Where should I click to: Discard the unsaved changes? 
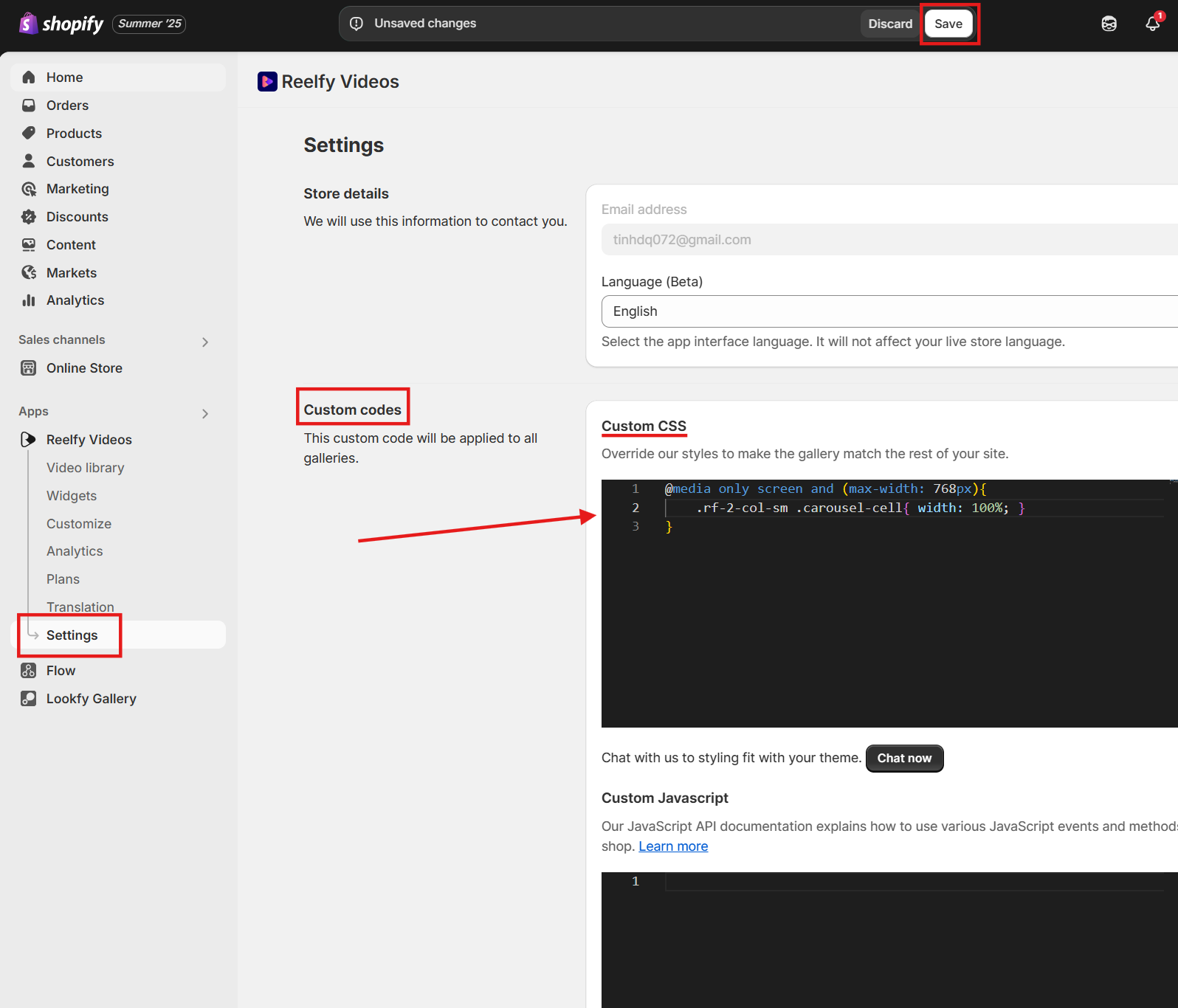click(x=890, y=24)
